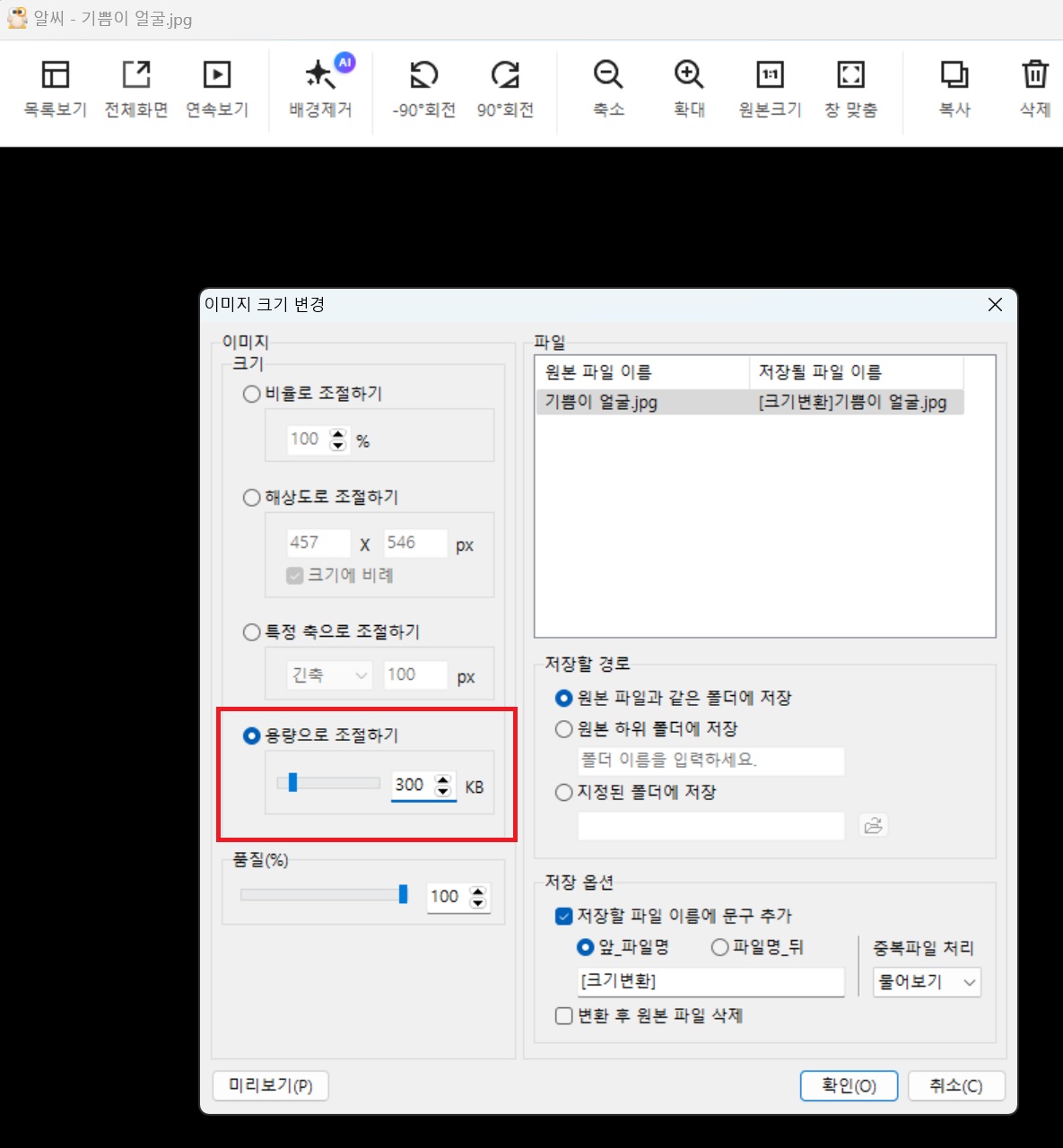Click the 미리보기 preview button

(270, 1085)
